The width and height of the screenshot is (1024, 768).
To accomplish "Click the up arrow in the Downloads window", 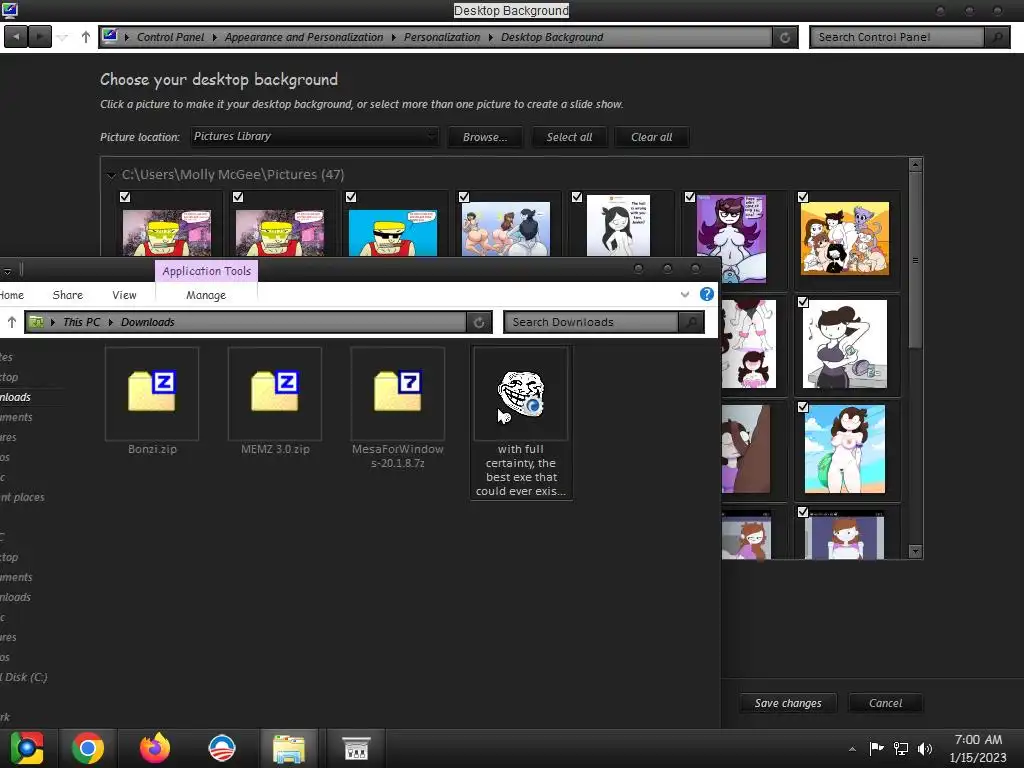I will click(x=12, y=322).
